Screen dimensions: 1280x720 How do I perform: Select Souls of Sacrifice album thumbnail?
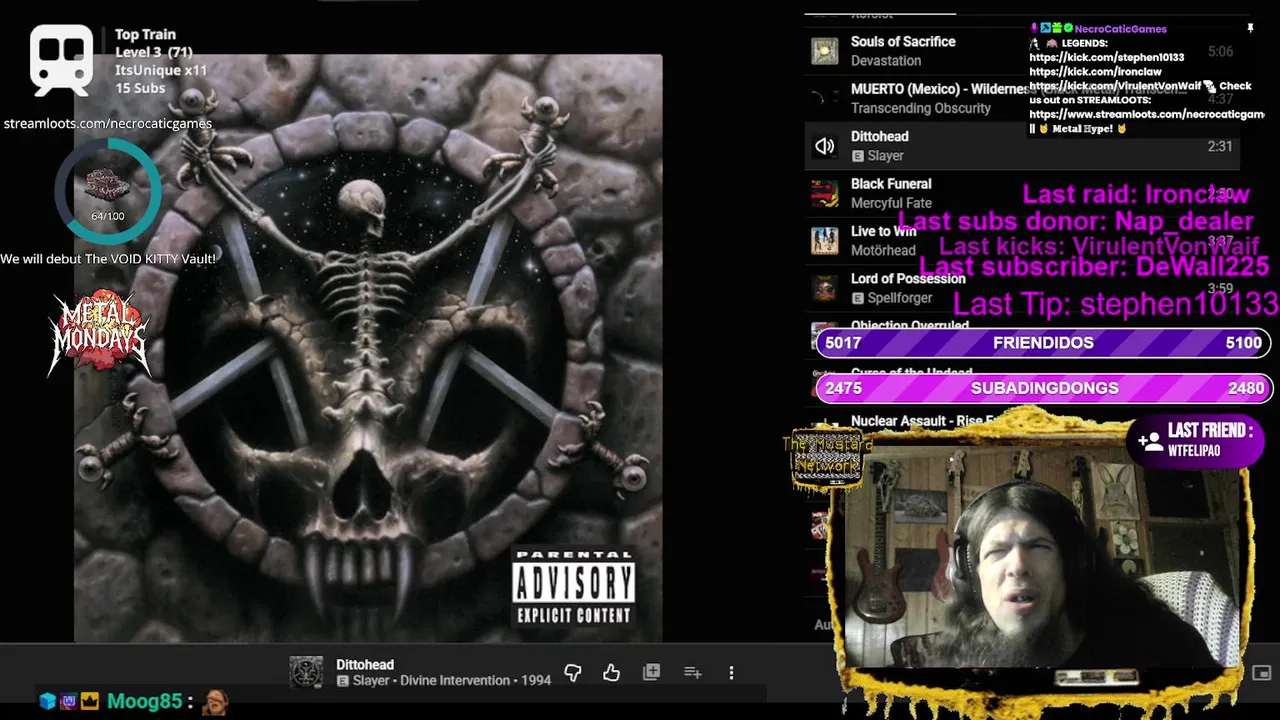tap(825, 51)
